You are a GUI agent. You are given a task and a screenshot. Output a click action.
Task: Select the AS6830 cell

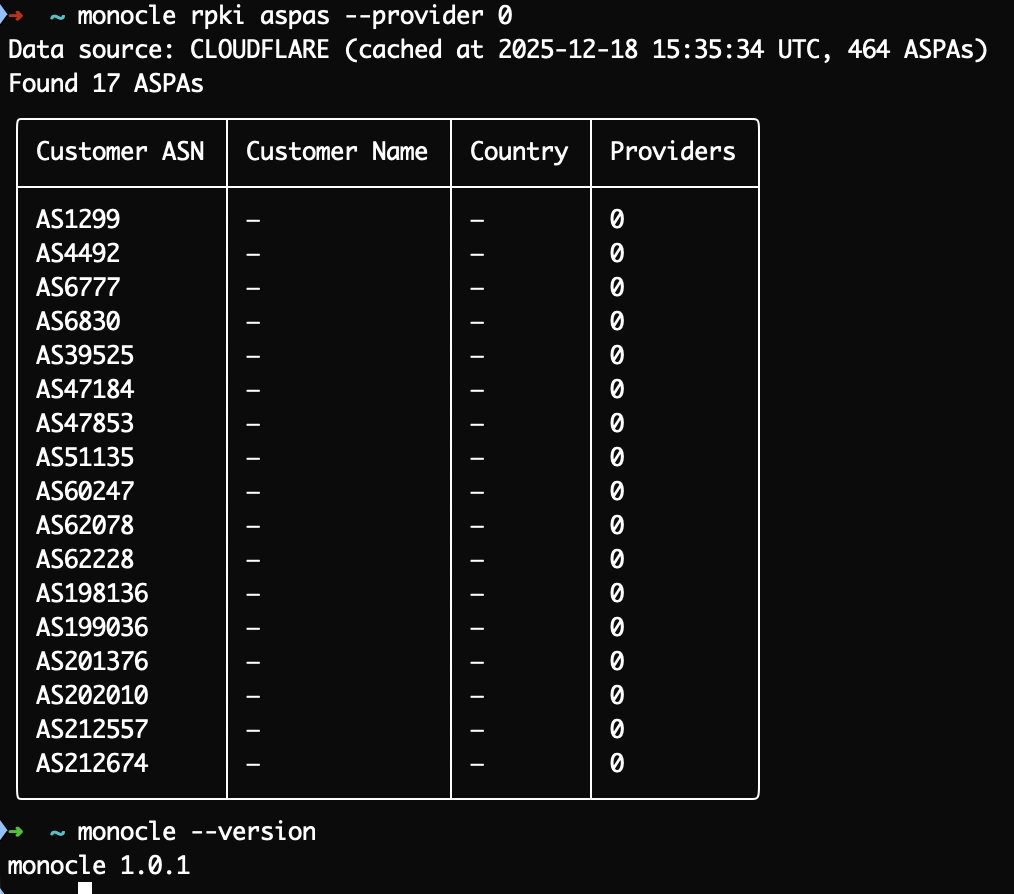(x=78, y=322)
